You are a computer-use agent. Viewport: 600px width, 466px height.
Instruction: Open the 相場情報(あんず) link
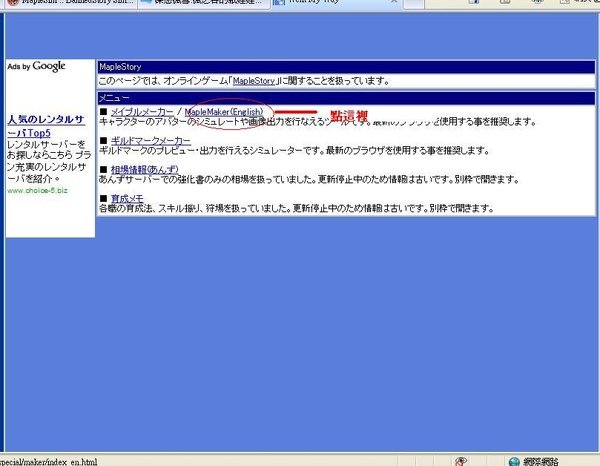click(x=145, y=169)
